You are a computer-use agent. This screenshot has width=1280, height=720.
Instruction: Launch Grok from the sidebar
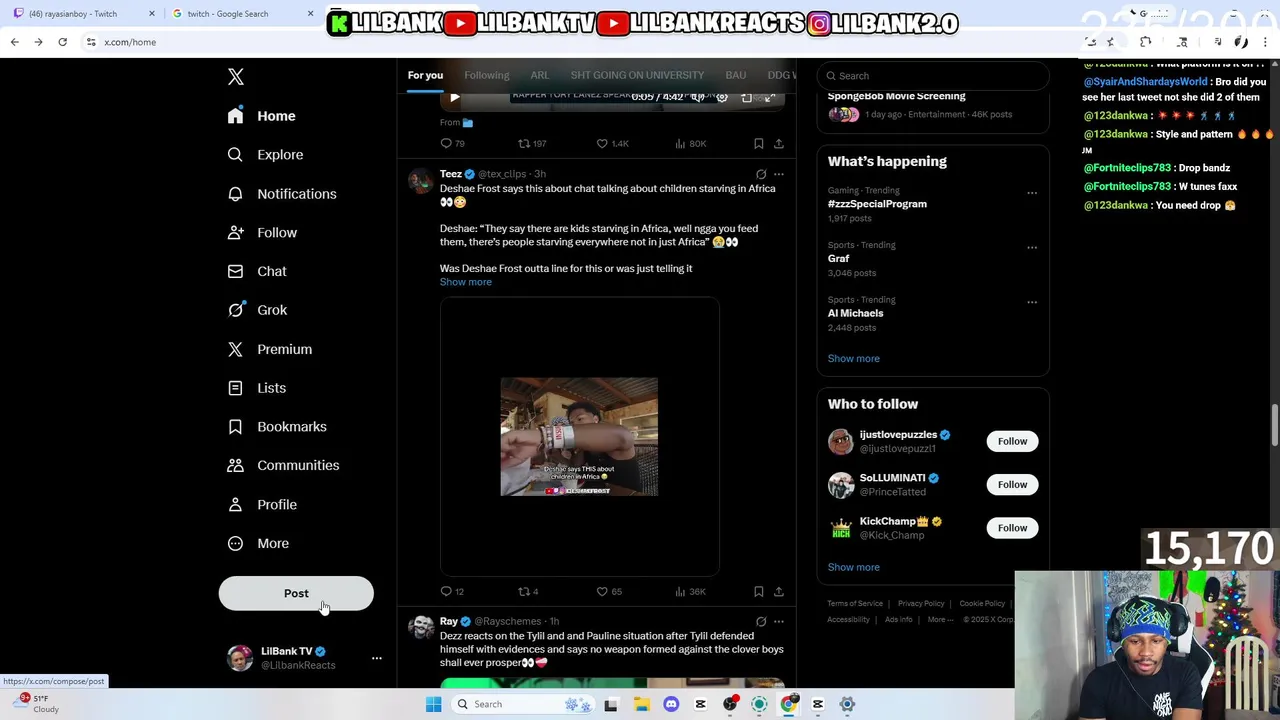tap(257, 310)
